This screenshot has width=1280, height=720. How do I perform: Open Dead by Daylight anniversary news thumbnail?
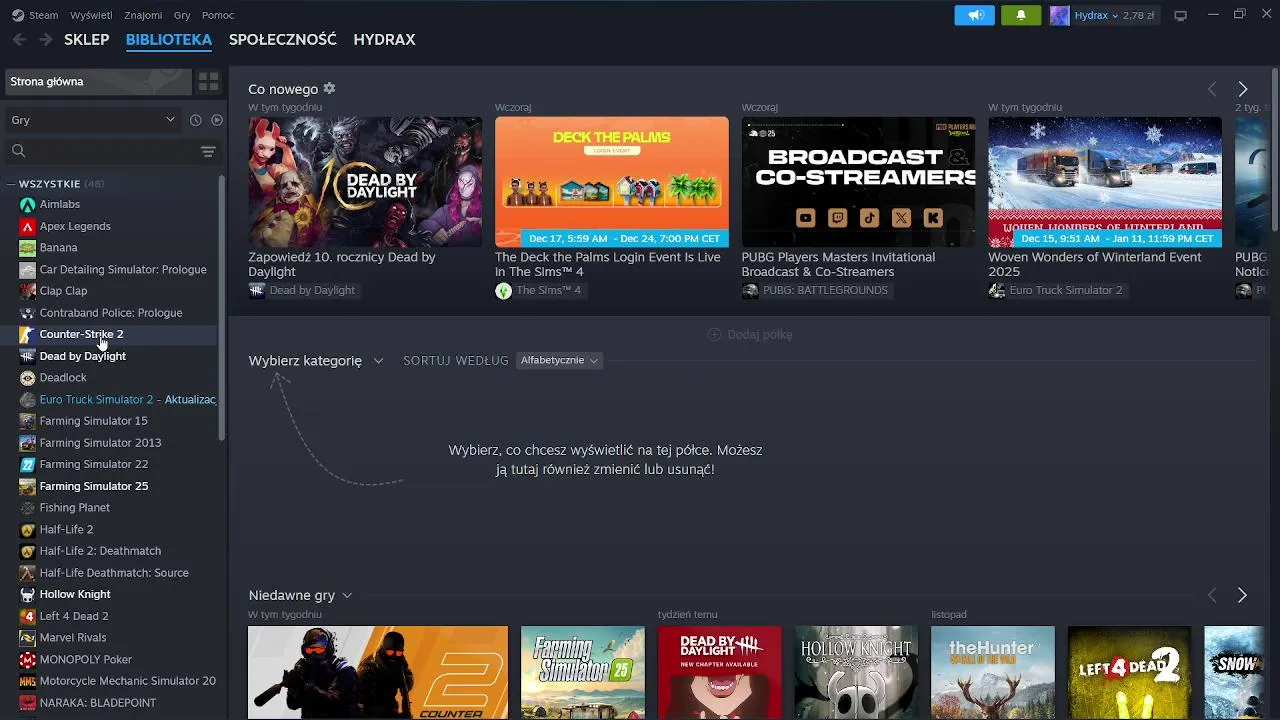[365, 182]
